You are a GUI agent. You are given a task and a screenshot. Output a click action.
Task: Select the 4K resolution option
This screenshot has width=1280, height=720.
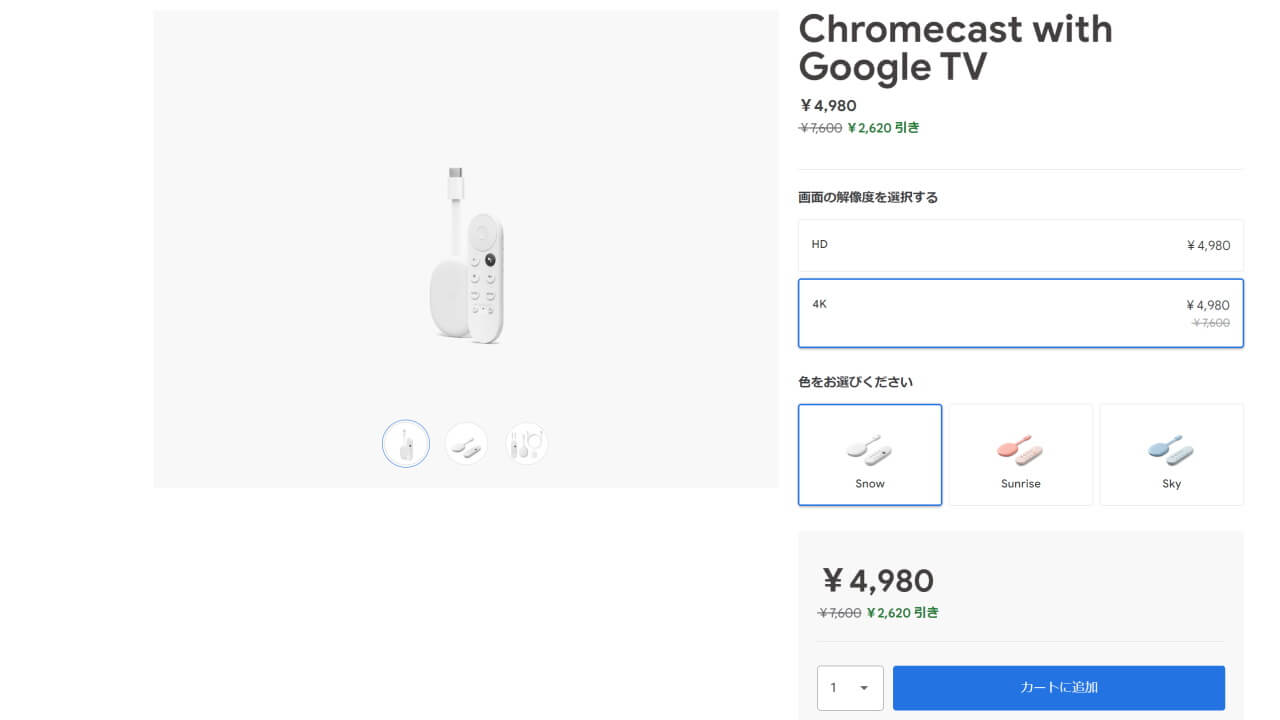pyautogui.click(x=1020, y=311)
